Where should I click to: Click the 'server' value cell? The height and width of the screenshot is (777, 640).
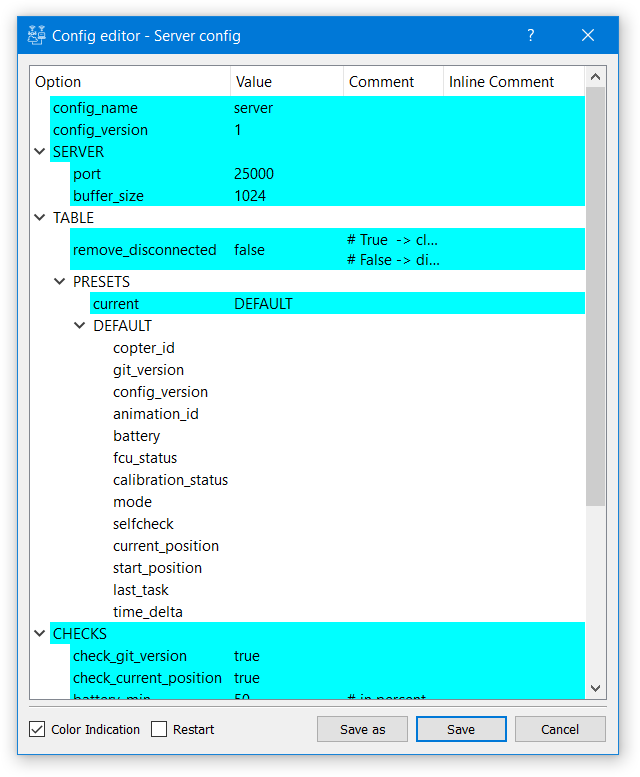coord(253,108)
